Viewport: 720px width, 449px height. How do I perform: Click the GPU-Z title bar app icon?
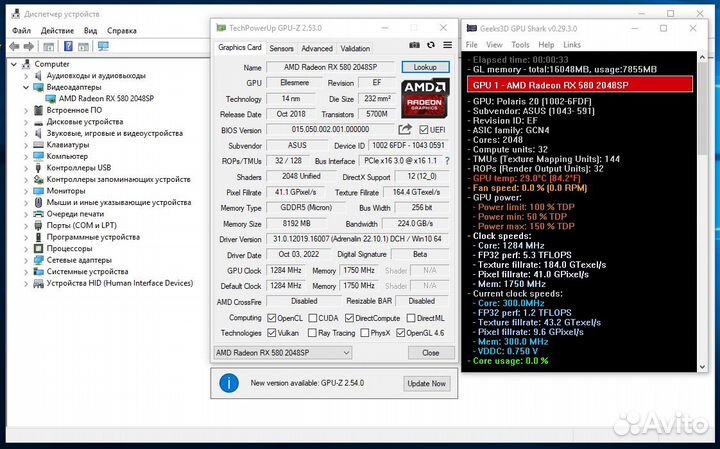[221, 28]
